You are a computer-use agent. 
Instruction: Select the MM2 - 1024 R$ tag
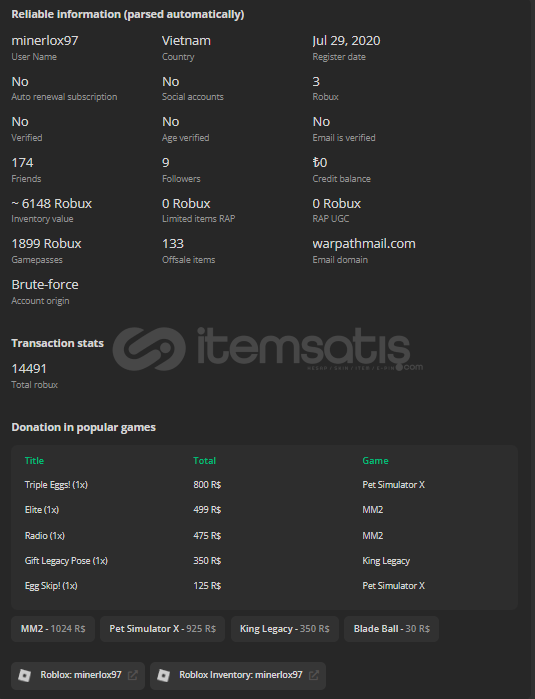click(x=53, y=629)
